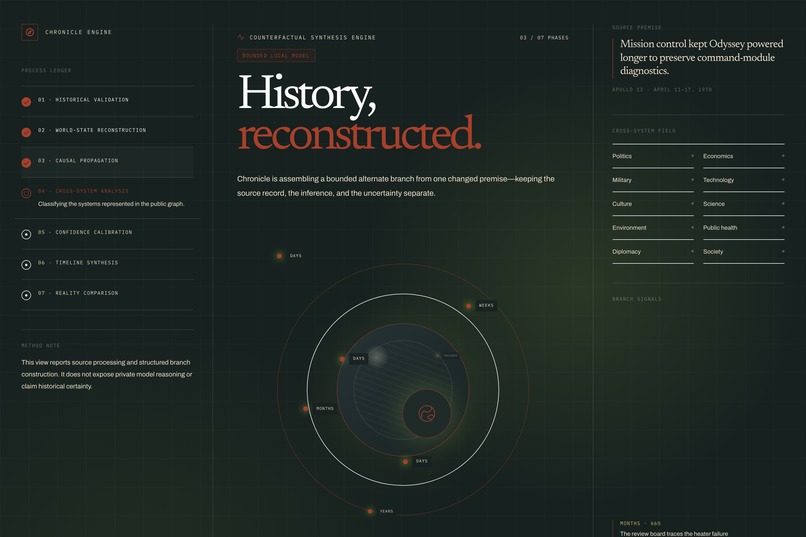Viewport: 806px width, 537px height.
Task: Click the 'Chronicle is assembling a bounded alternate branch' paragraph
Action: click(x=396, y=186)
